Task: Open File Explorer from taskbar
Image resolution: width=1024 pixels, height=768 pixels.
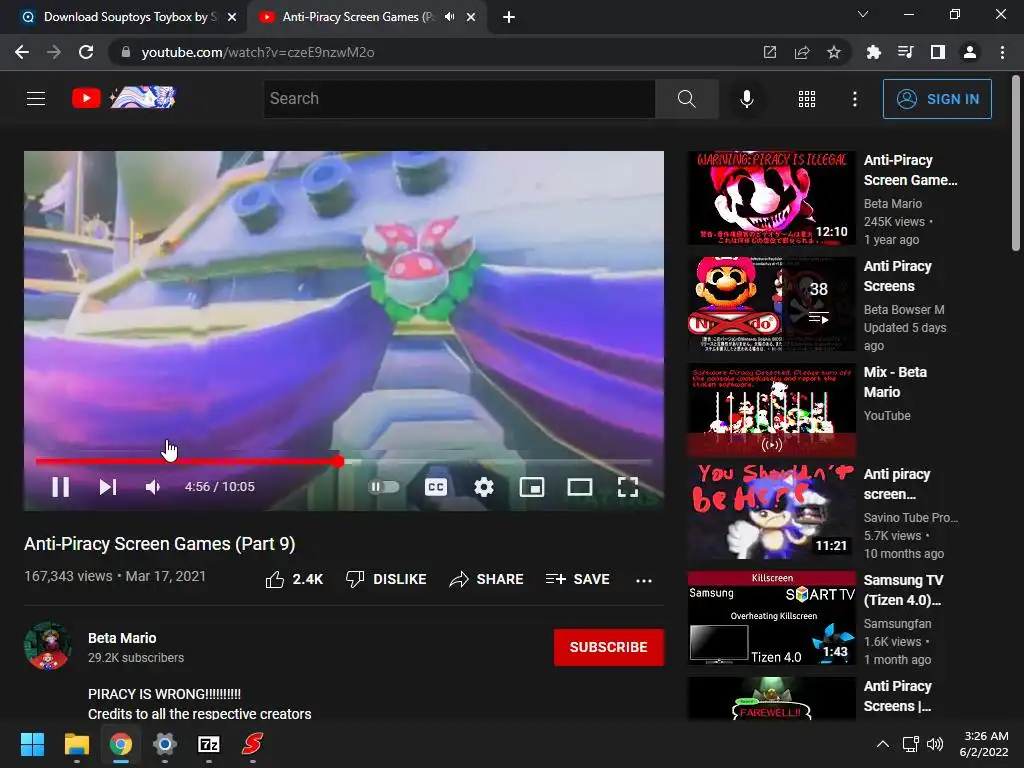Action: [x=76, y=744]
